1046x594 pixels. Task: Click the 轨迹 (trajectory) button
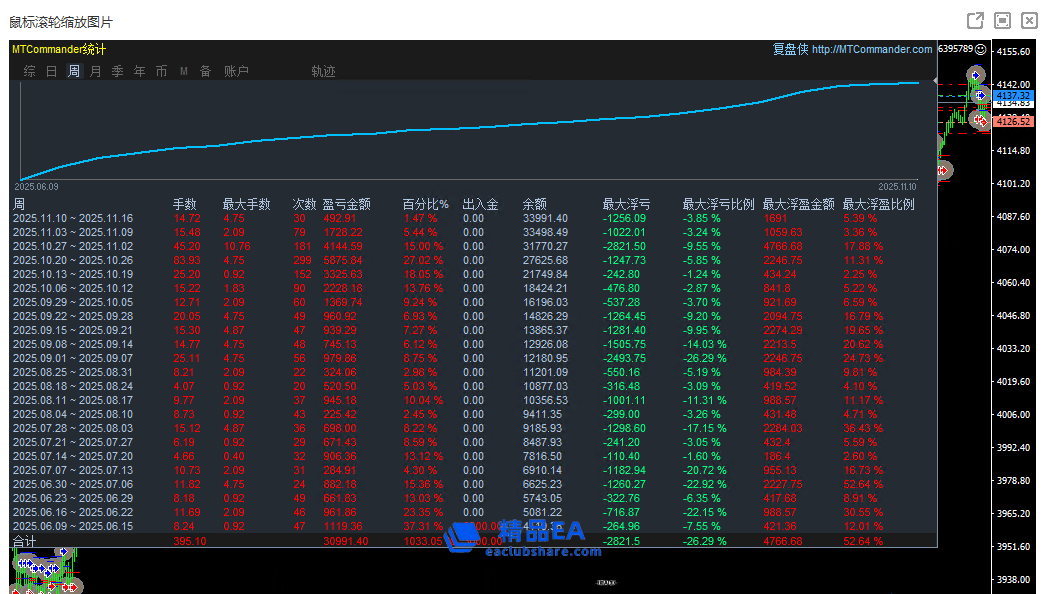323,71
